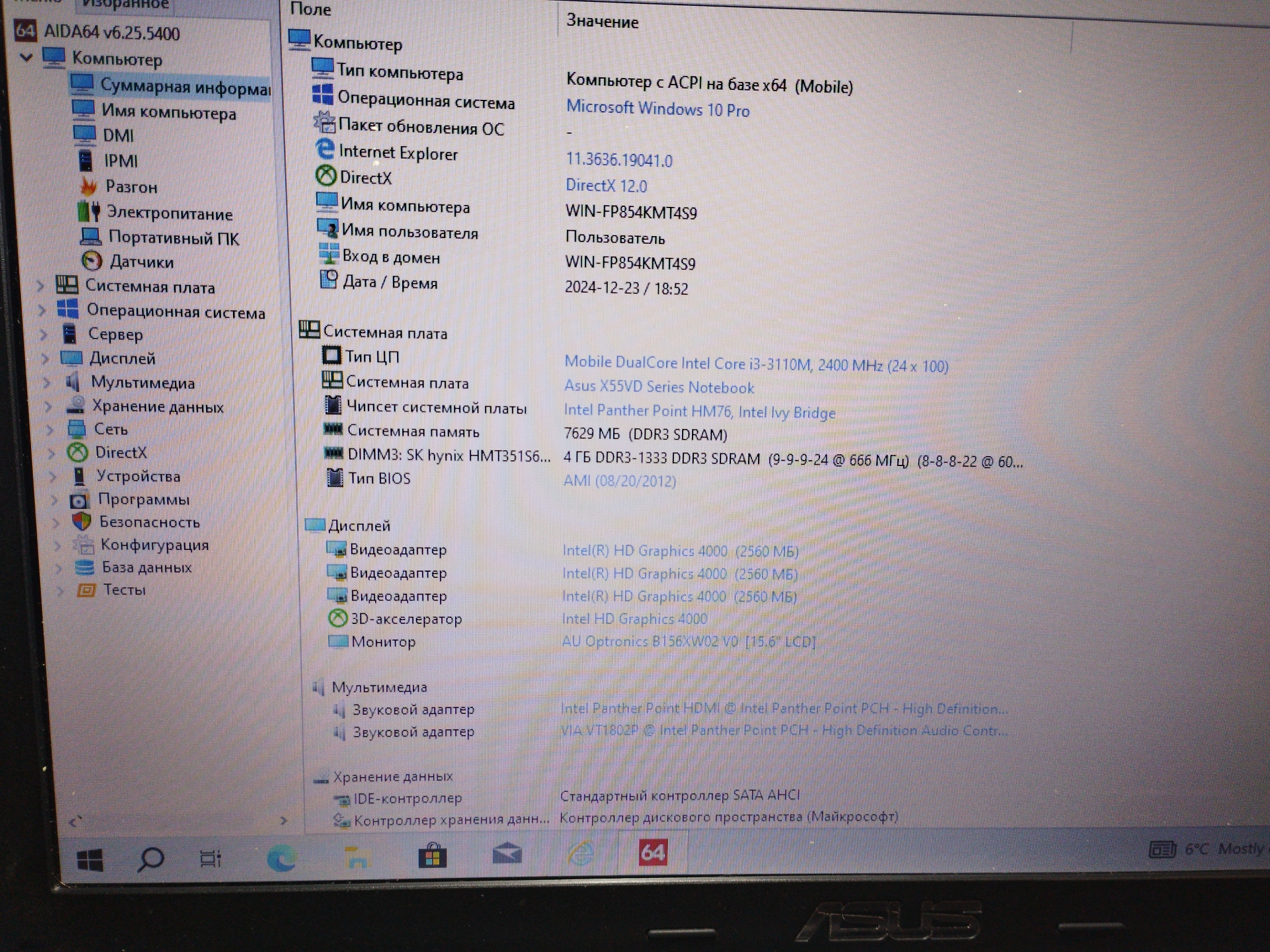This screenshot has height=952, width=1270.
Task: Select Имя компьютера in the left tree
Action: (x=153, y=112)
